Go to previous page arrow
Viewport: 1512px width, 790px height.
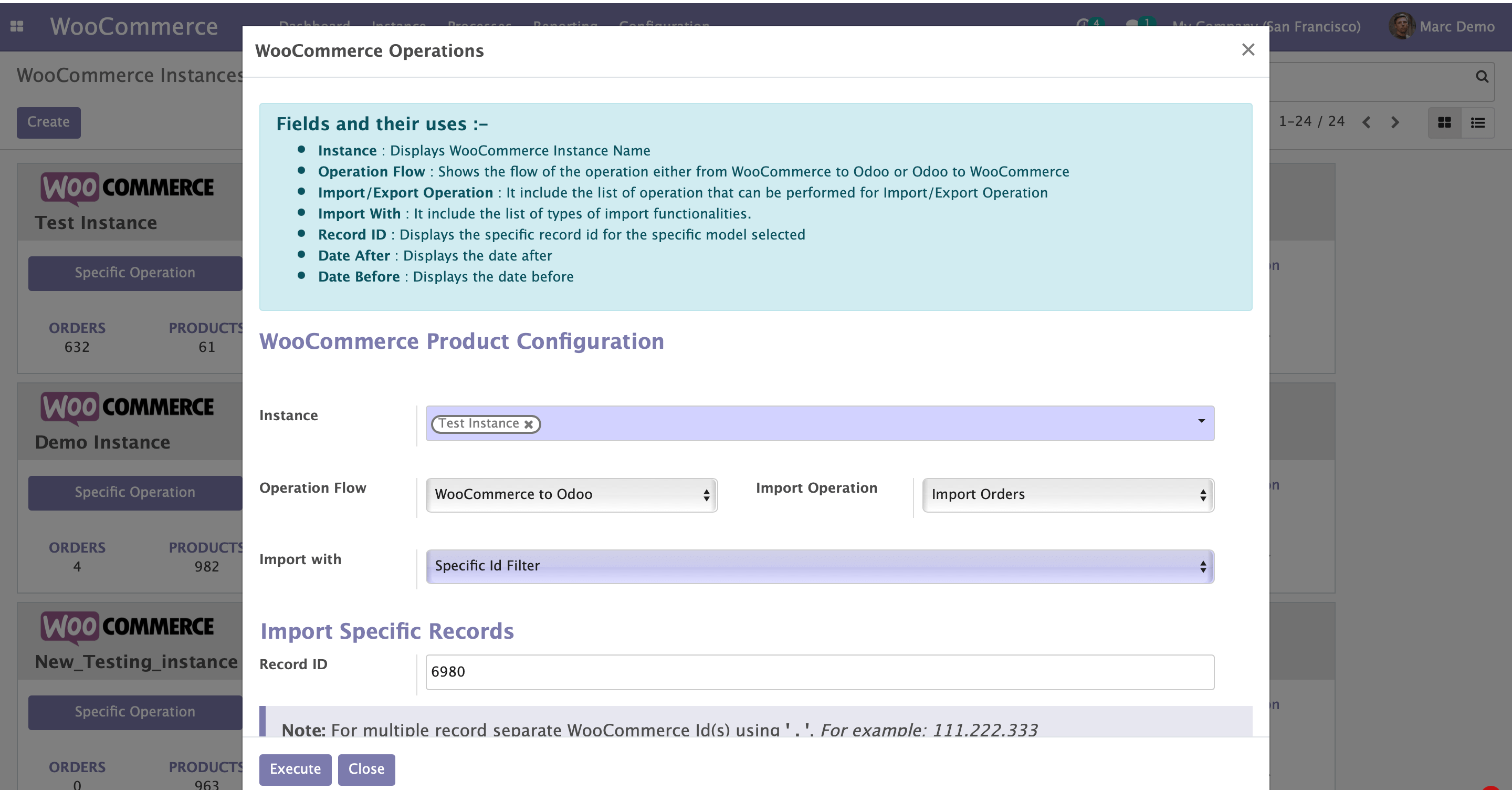pos(1367,122)
